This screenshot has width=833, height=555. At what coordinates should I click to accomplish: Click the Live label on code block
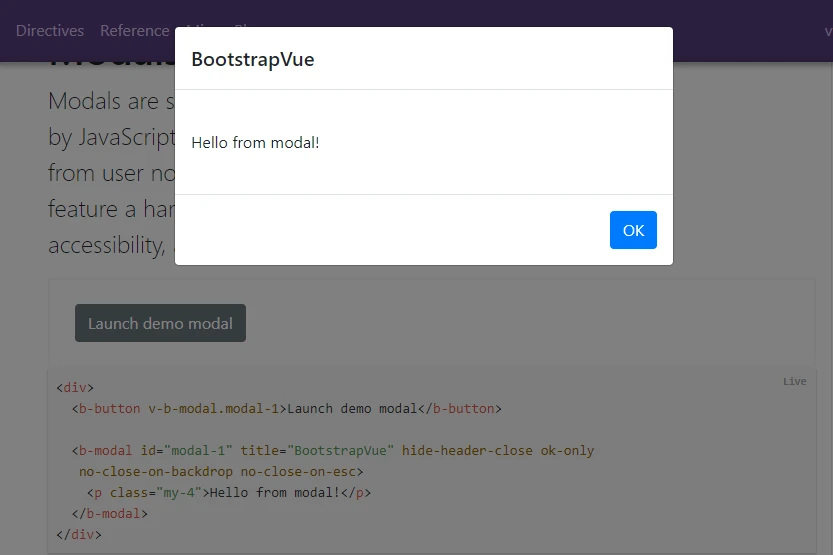click(794, 381)
